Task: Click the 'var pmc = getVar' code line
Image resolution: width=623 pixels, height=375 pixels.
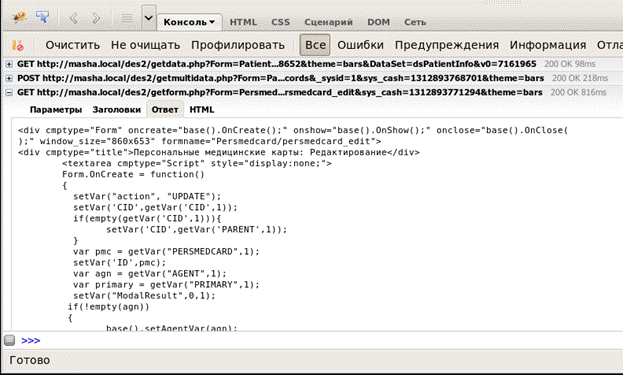Action: pyautogui.click(x=166, y=252)
